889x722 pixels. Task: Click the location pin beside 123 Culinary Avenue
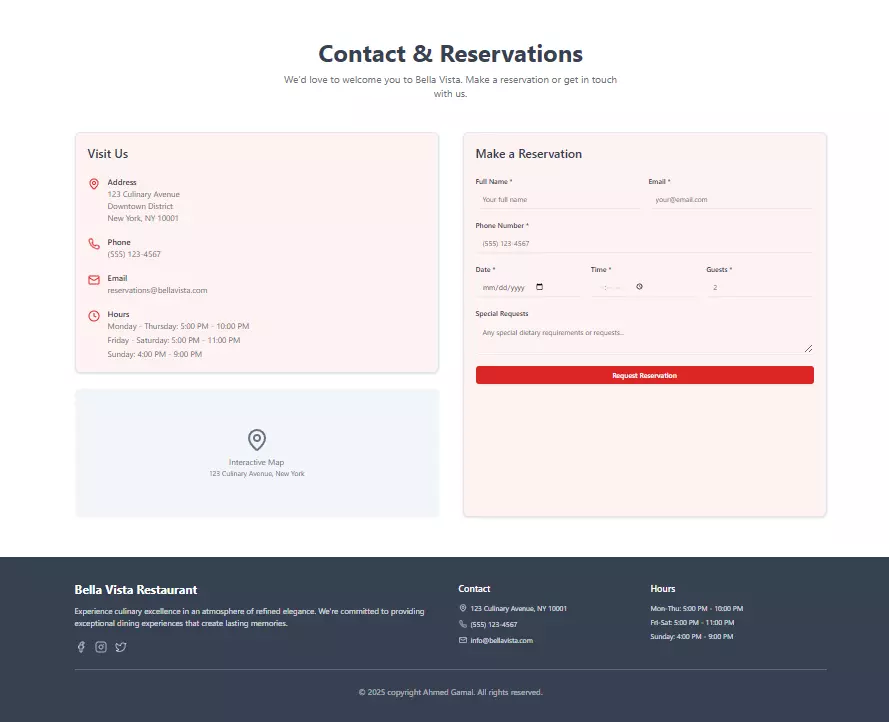pyautogui.click(x=461, y=607)
